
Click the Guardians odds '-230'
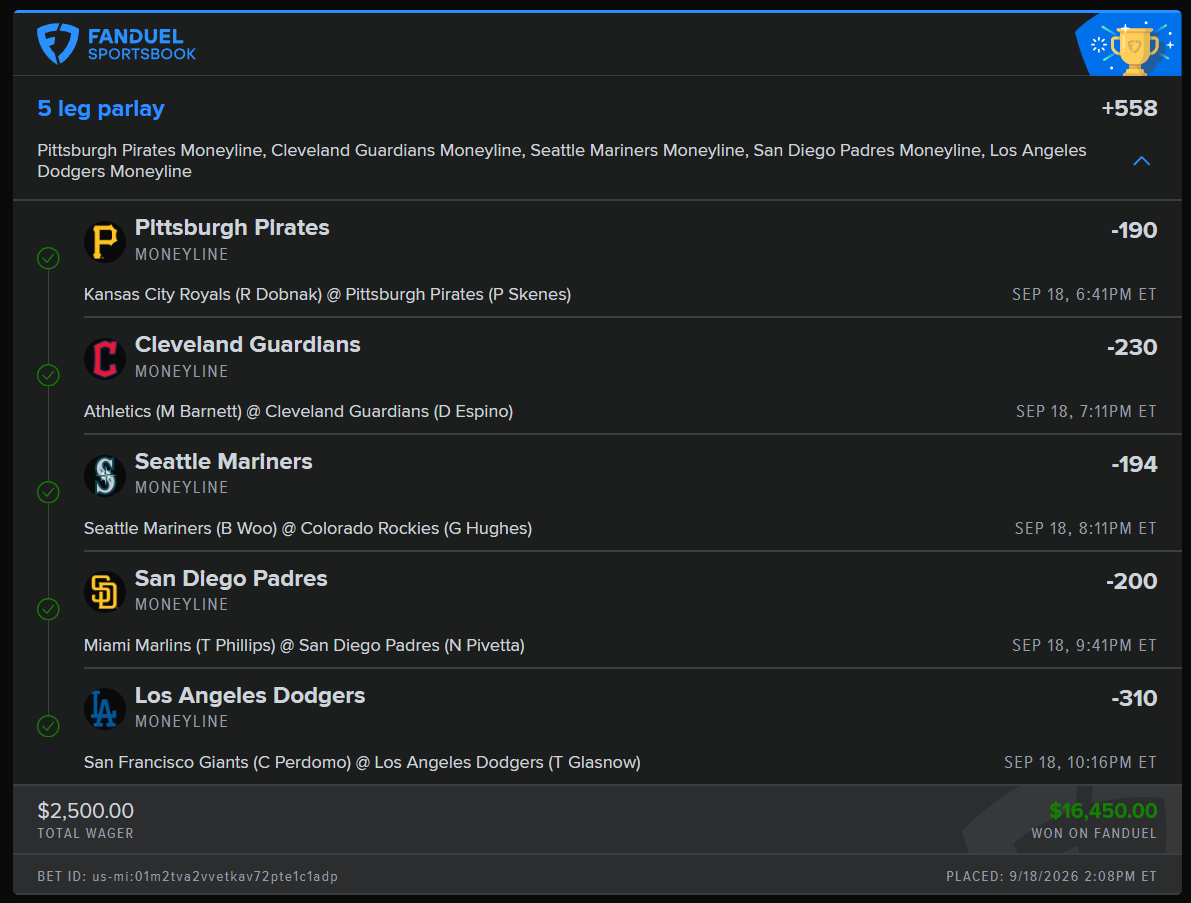pos(1132,347)
